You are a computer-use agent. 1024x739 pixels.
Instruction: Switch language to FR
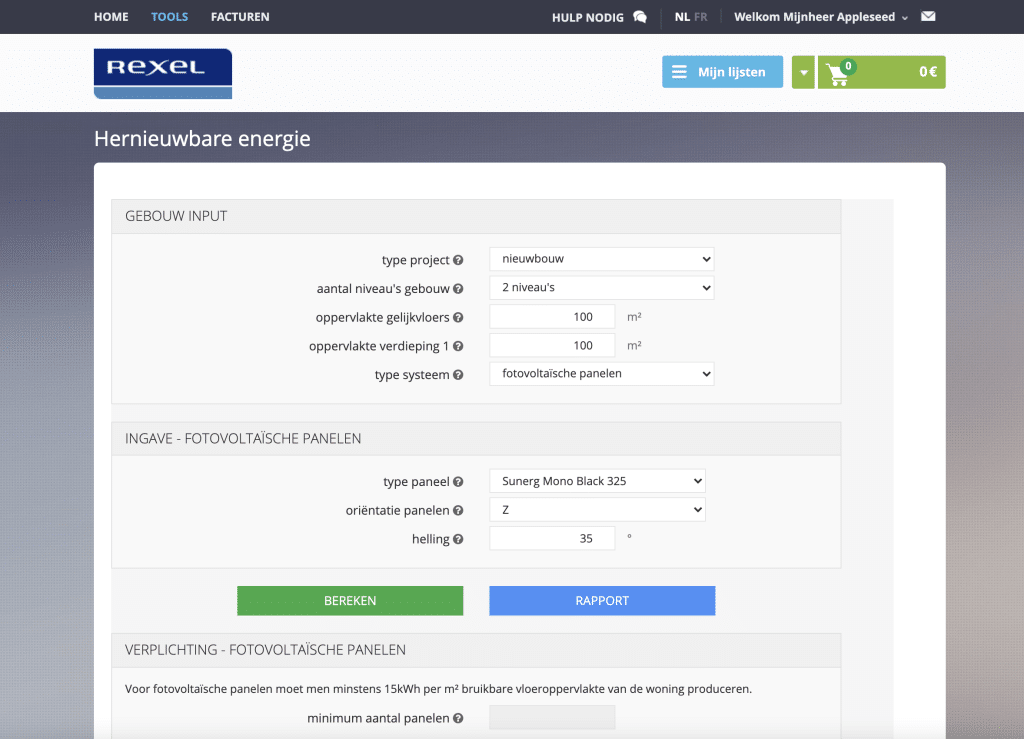(x=700, y=17)
